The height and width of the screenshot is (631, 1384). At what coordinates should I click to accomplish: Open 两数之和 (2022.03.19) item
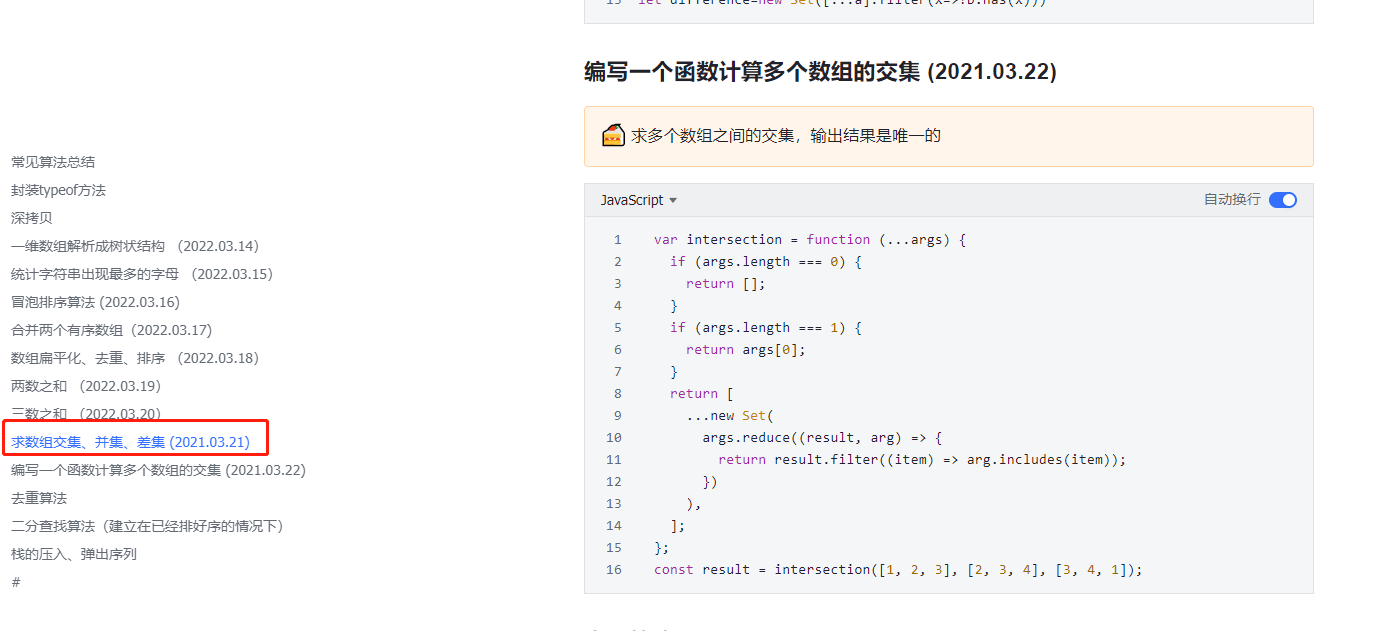coord(86,386)
